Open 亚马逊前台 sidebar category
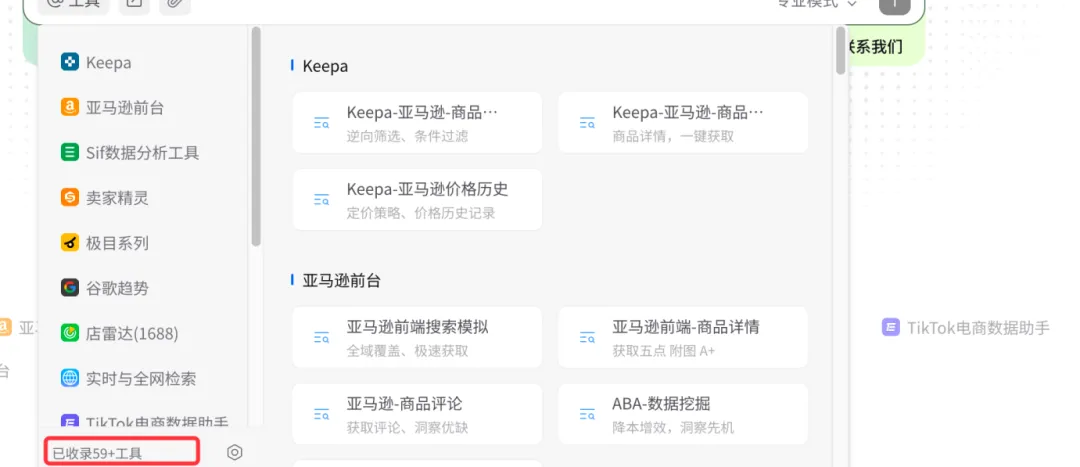Screen dimensions: 1080x467 (x=125, y=108)
